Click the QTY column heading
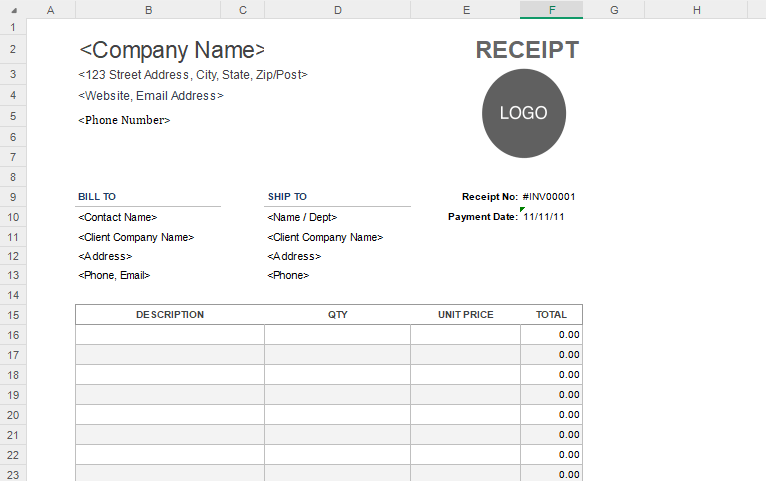The width and height of the screenshot is (766, 481). 338,315
